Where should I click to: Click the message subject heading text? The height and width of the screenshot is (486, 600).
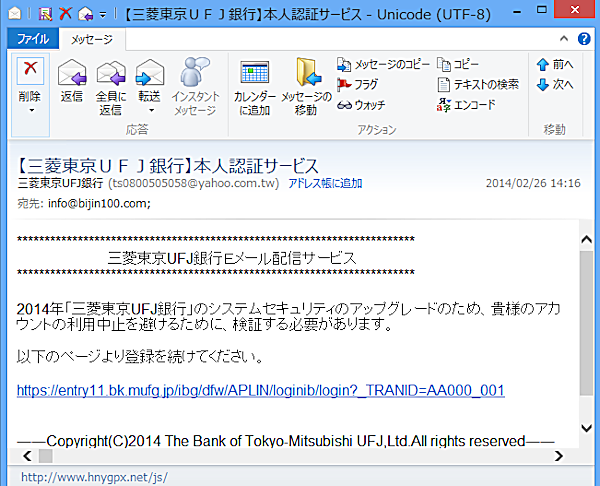pos(168,166)
